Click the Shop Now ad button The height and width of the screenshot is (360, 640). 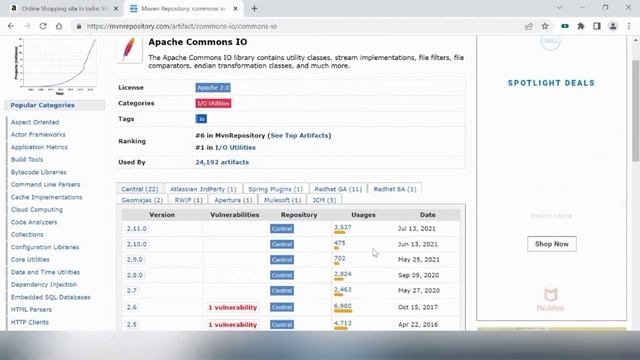551,244
